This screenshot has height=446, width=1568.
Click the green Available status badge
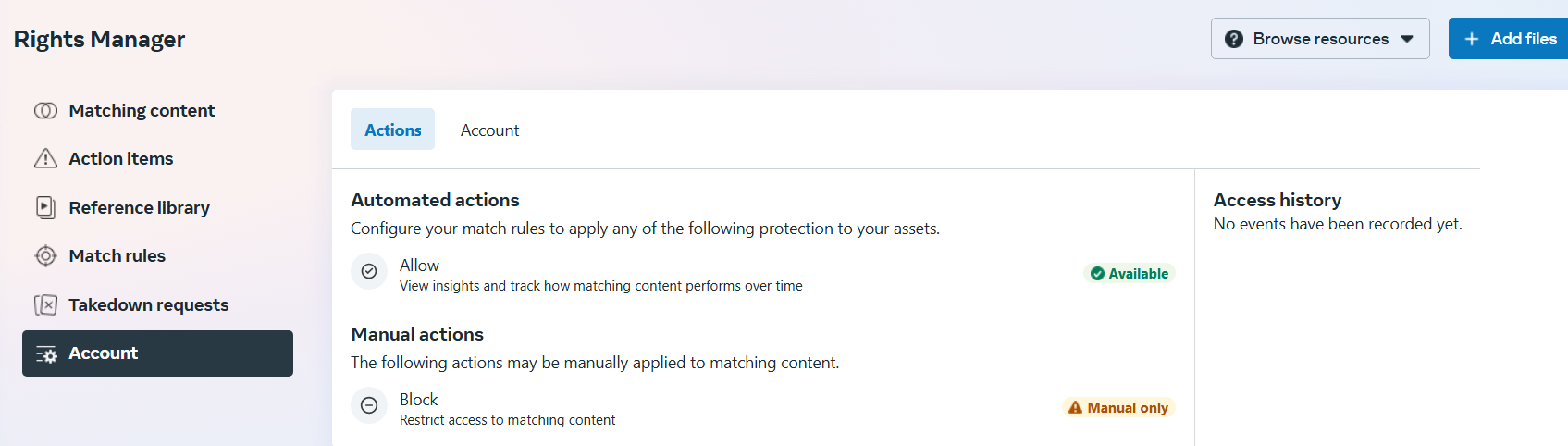point(1129,273)
